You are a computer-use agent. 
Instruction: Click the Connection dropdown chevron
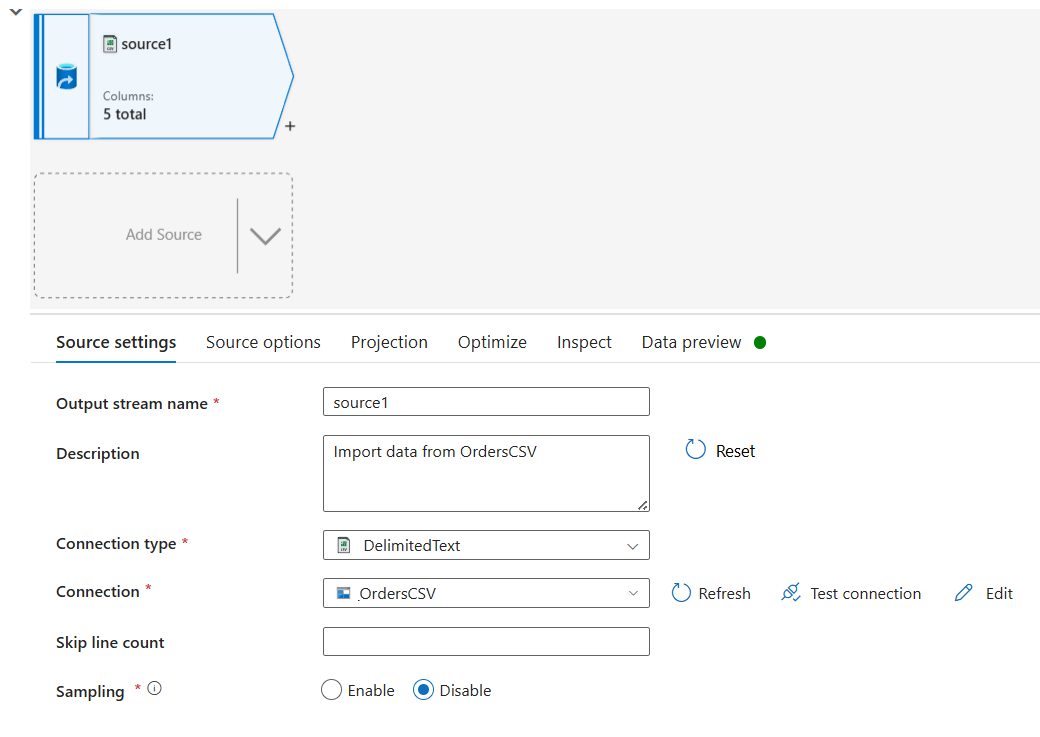pyautogui.click(x=633, y=594)
